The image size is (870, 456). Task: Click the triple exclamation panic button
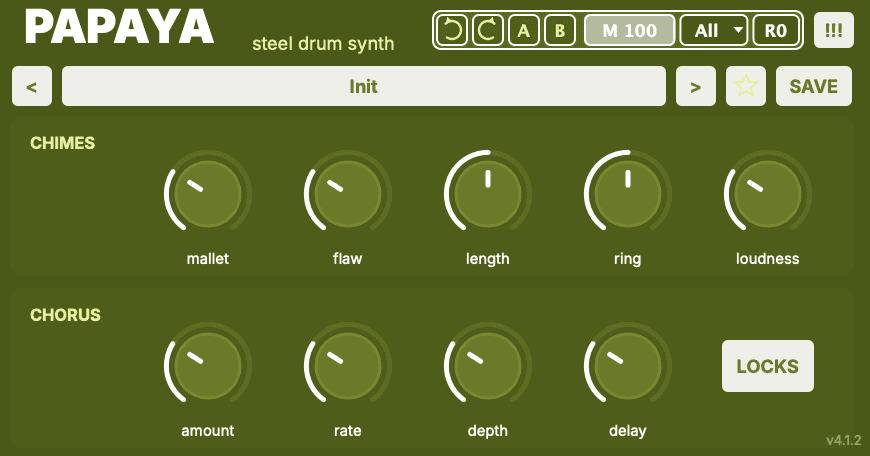(833, 30)
